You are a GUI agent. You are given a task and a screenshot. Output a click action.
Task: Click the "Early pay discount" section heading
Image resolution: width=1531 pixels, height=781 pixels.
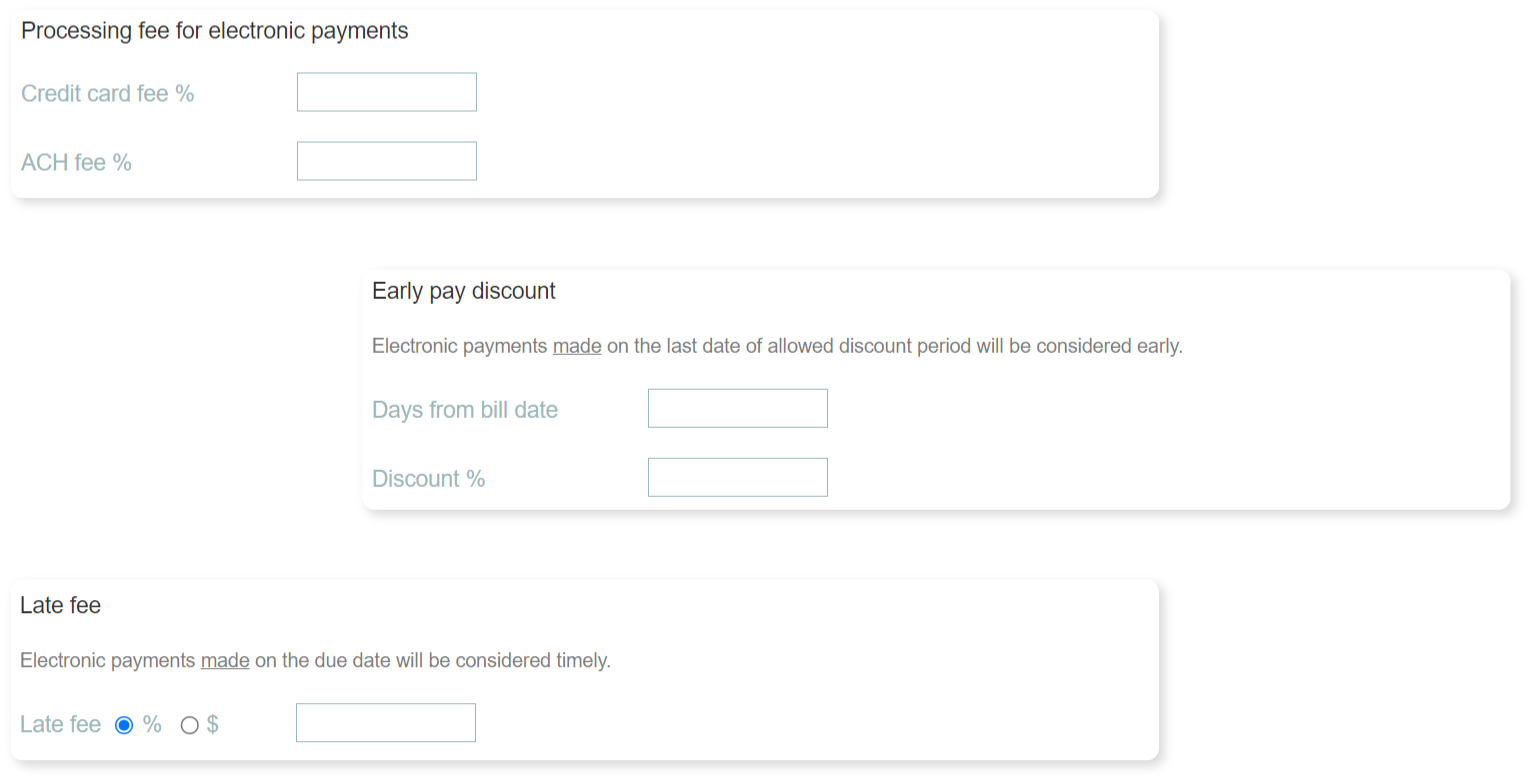tap(463, 291)
